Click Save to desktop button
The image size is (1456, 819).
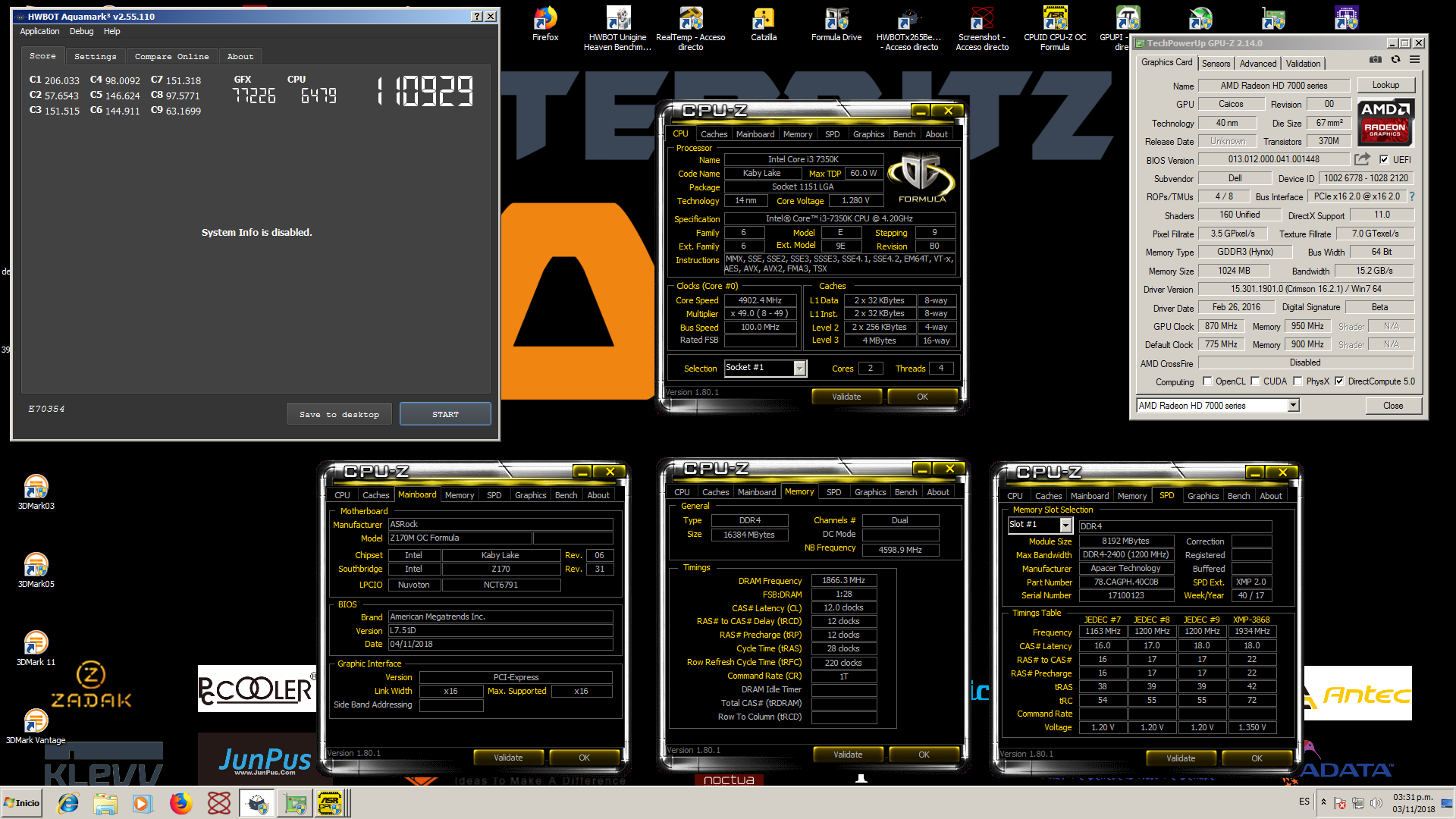(339, 414)
